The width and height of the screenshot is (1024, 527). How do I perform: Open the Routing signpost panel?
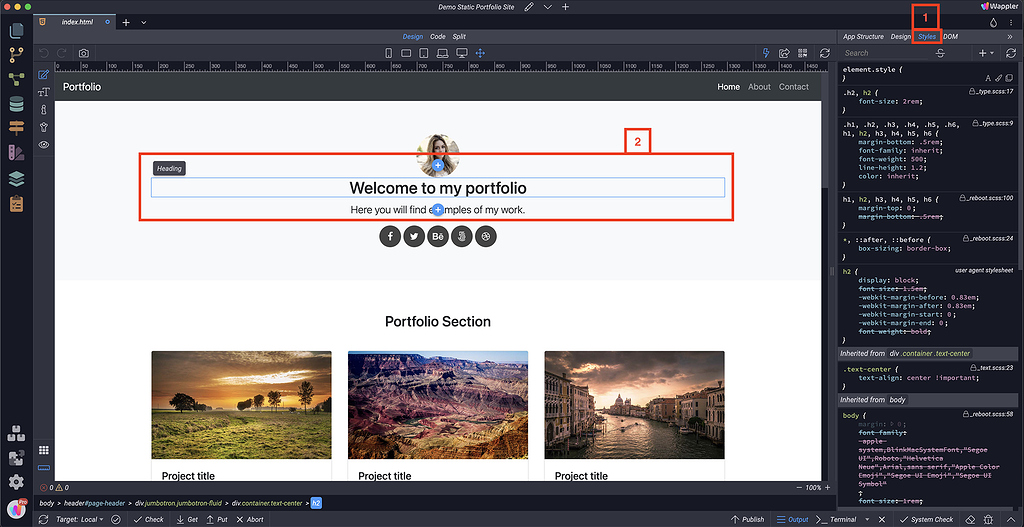16,128
